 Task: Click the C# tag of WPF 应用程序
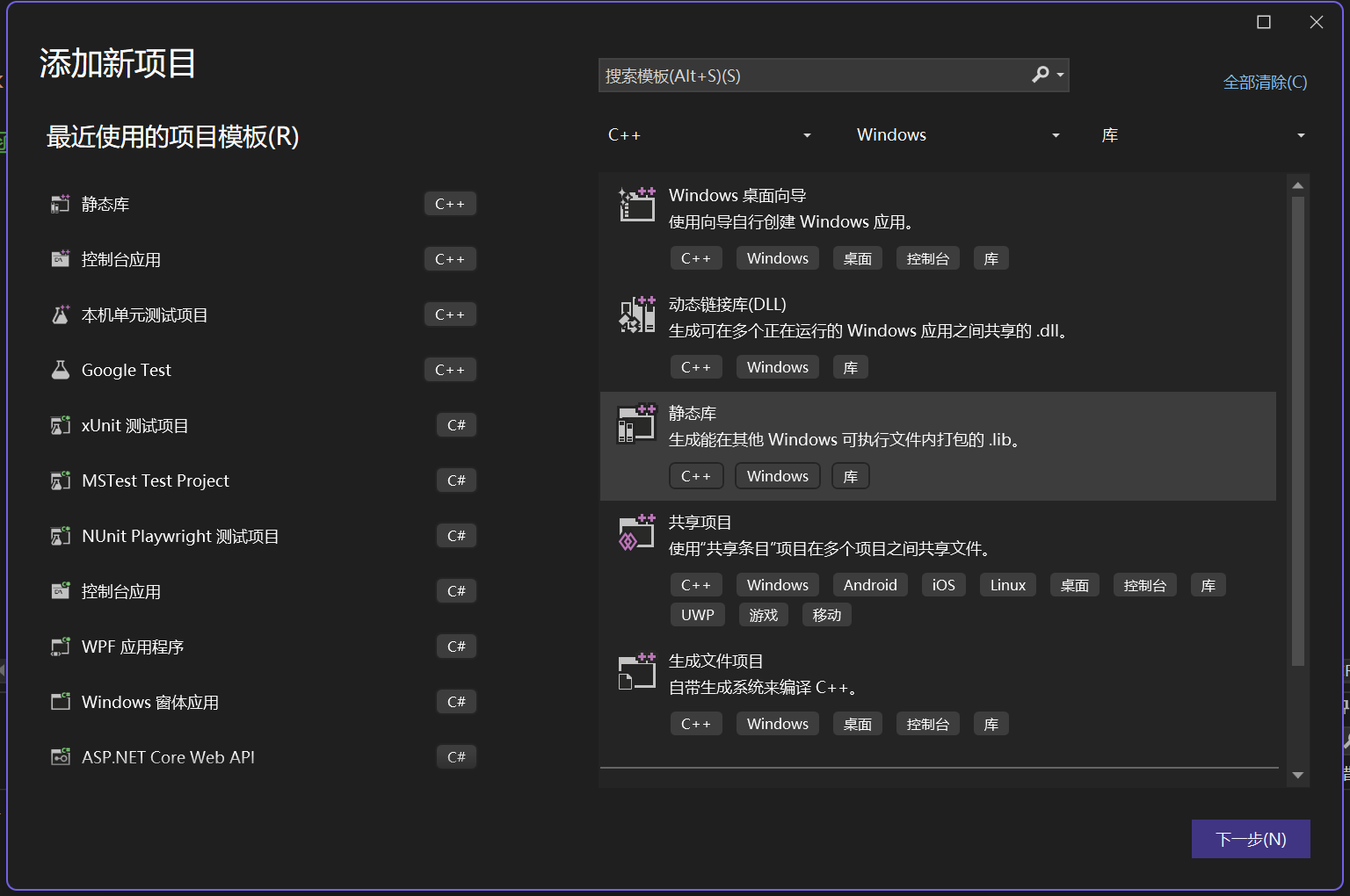(x=456, y=647)
